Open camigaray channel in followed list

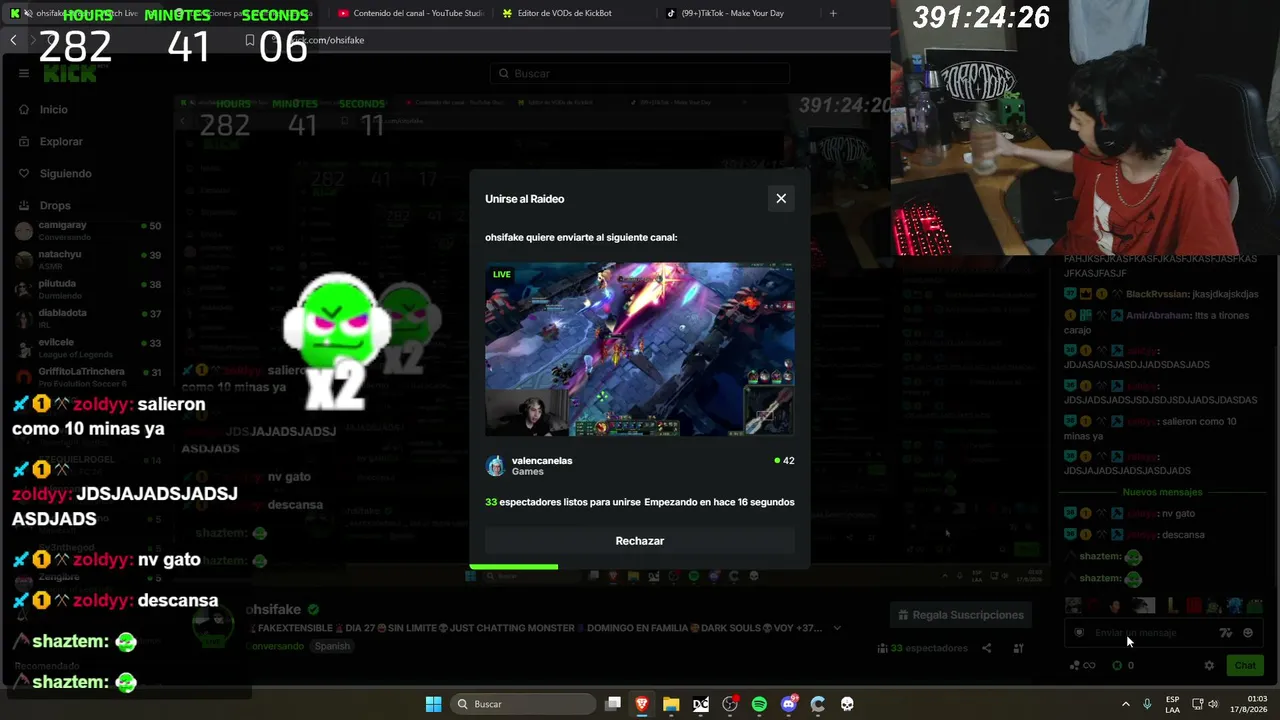click(88, 230)
